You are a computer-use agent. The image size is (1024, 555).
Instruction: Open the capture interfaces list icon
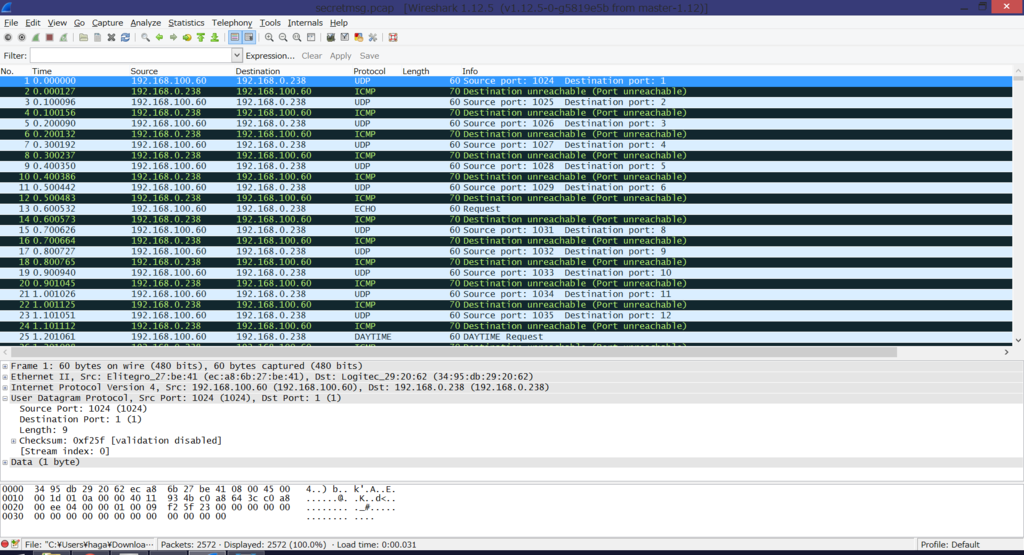point(8,38)
